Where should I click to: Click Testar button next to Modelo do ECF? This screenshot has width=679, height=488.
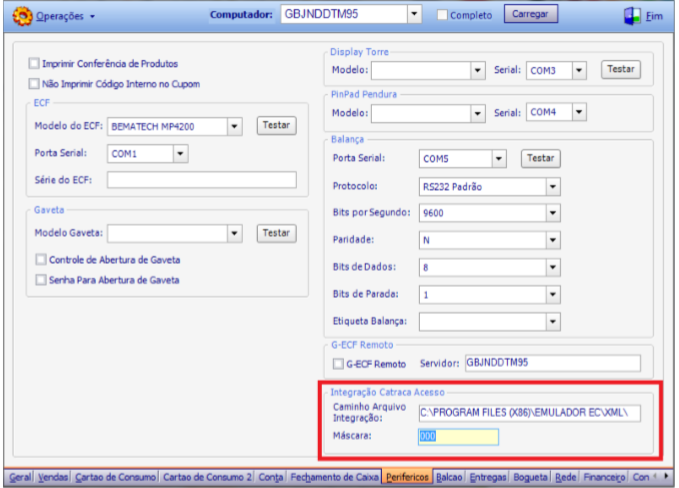pos(276,125)
